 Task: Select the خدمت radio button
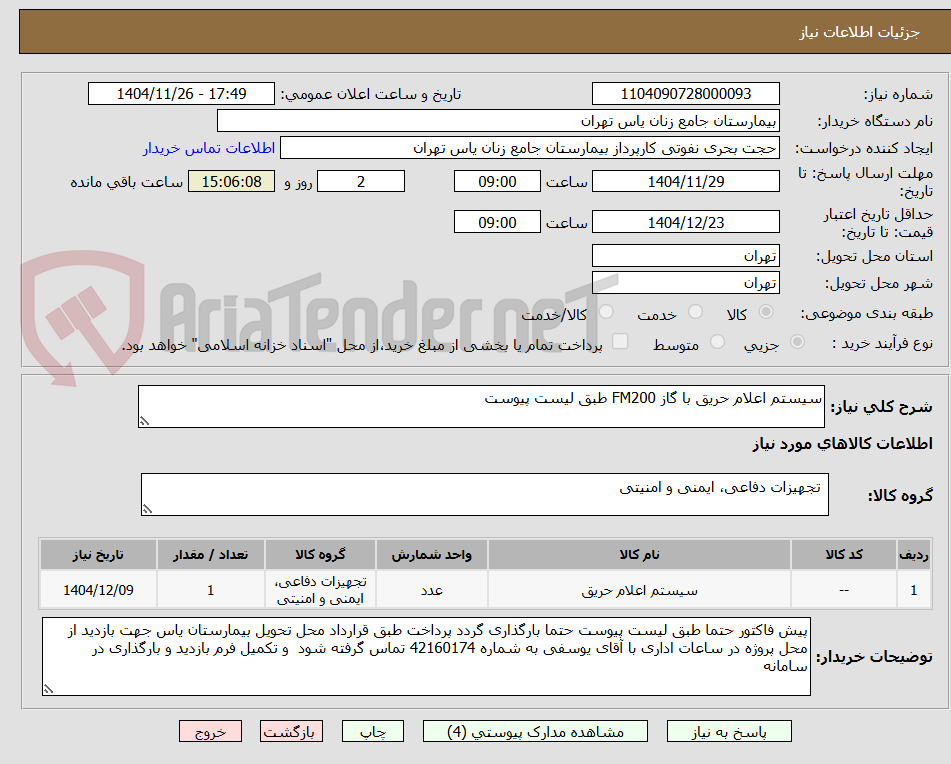[695, 312]
